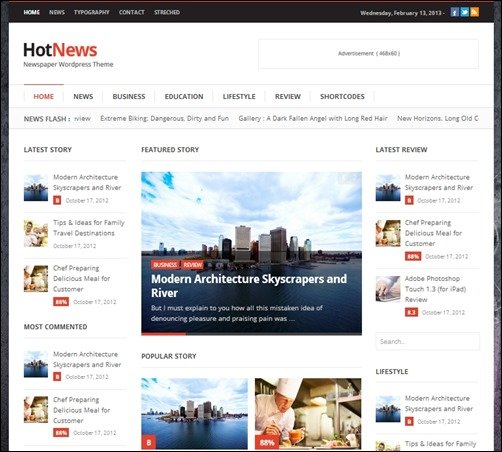
Task: Open the Twitter icon in top bar
Action: [465, 12]
